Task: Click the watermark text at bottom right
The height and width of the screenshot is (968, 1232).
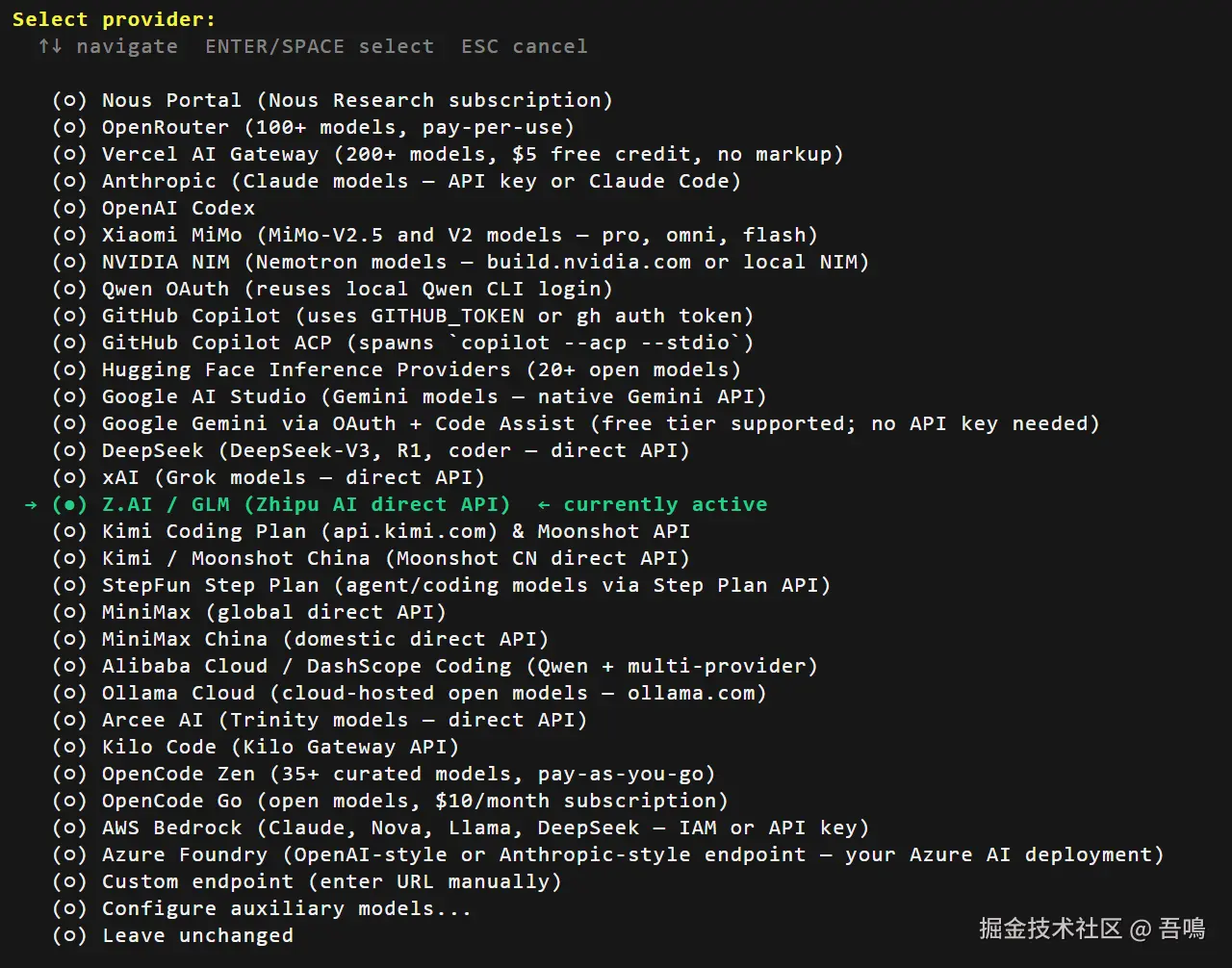Action: (1091, 928)
